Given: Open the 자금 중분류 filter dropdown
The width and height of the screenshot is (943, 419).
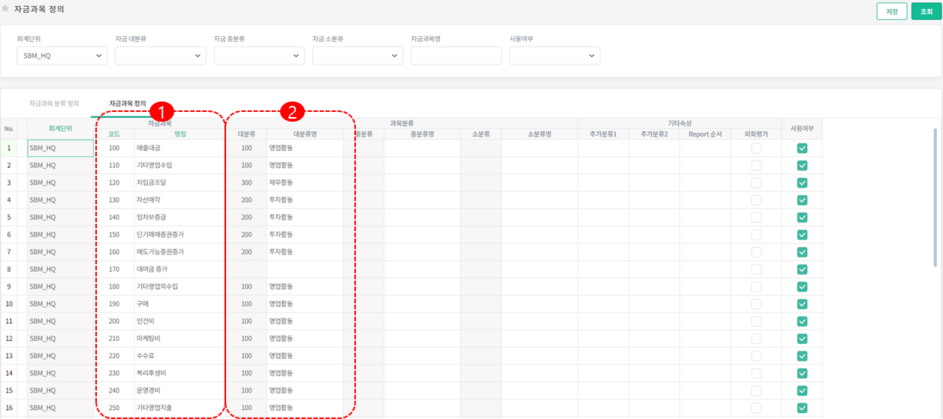Looking at the screenshot, I should tap(258, 56).
